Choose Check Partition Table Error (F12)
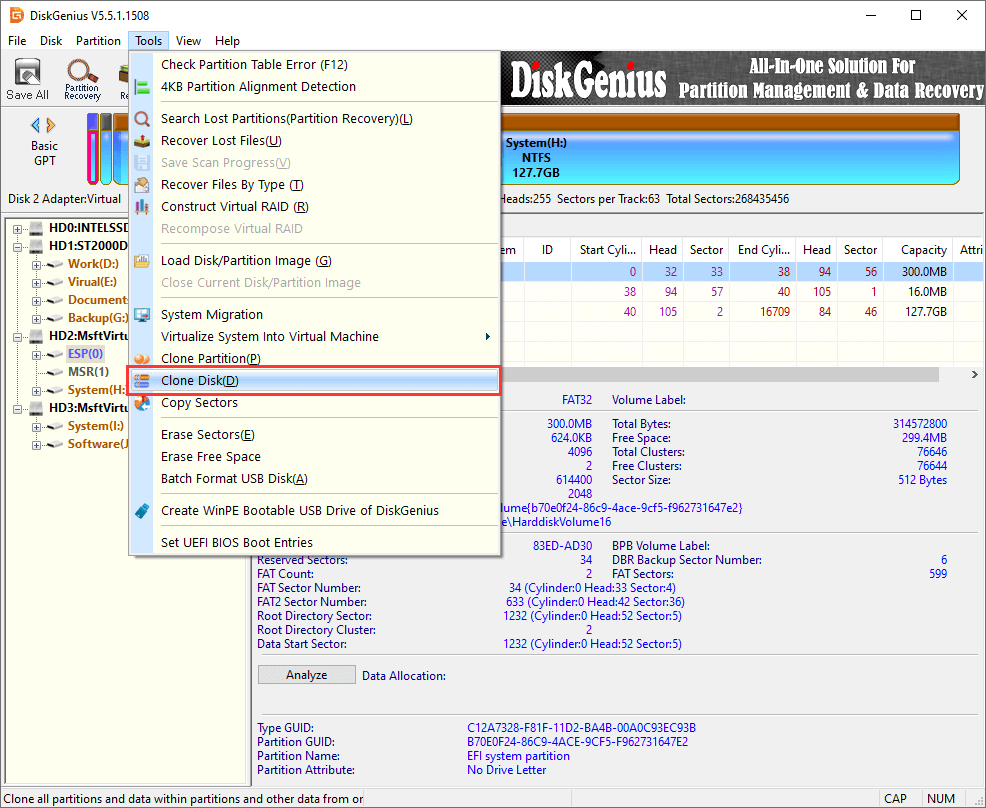This screenshot has height=808, width=986. tap(314, 65)
